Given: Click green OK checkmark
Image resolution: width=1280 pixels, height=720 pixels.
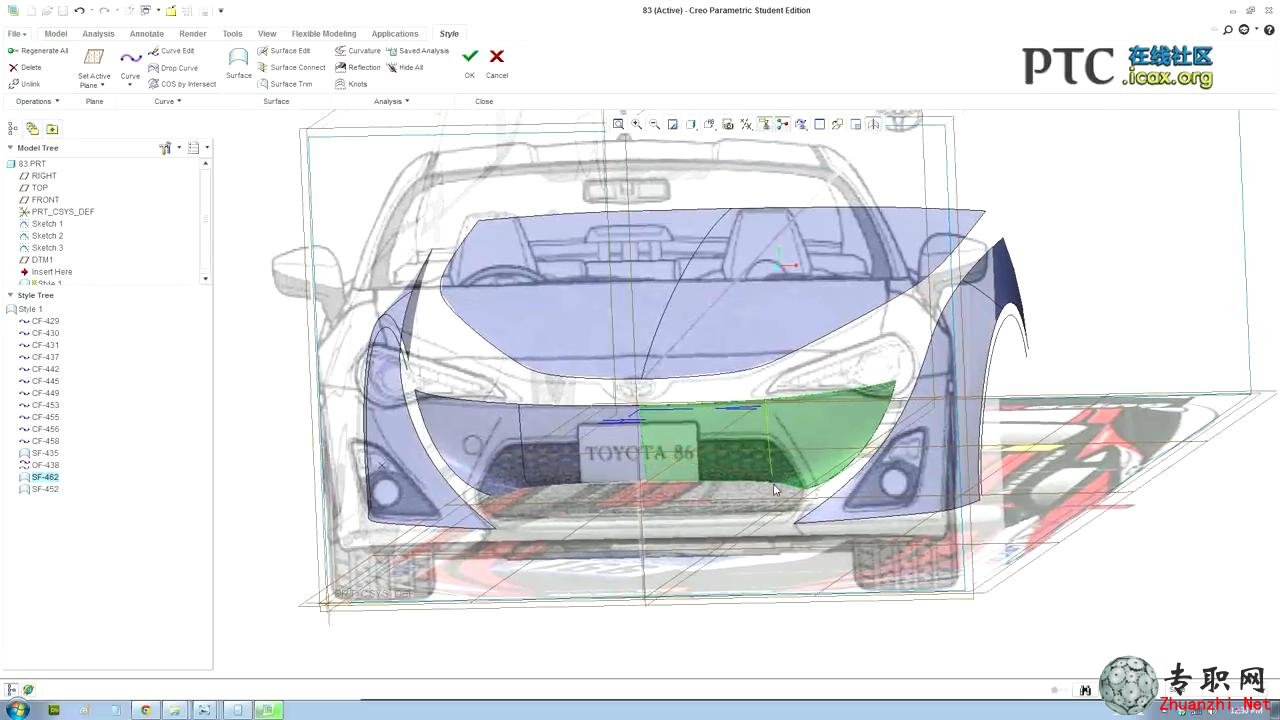Looking at the screenshot, I should [x=470, y=57].
